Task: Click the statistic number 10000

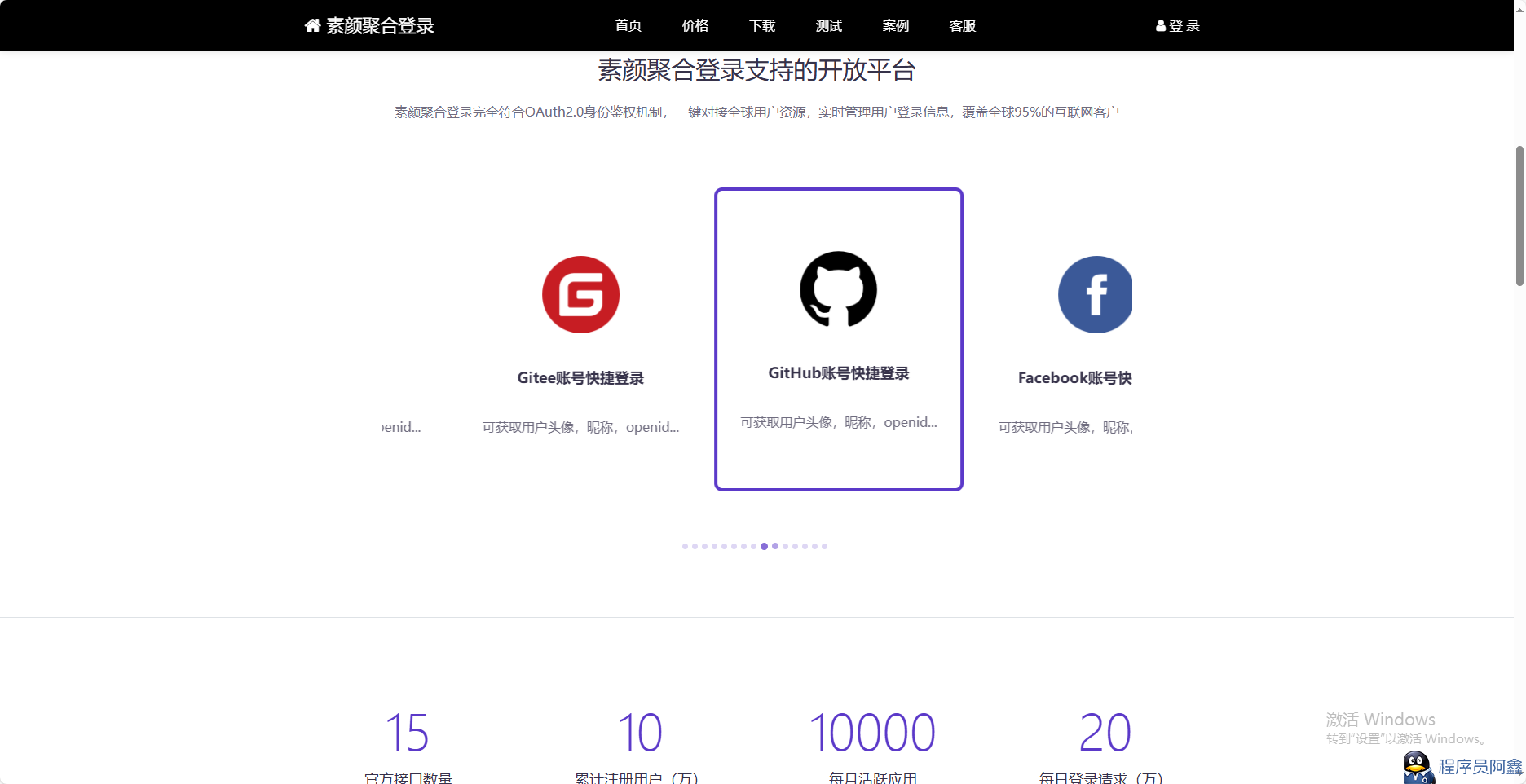Action: pyautogui.click(x=872, y=732)
